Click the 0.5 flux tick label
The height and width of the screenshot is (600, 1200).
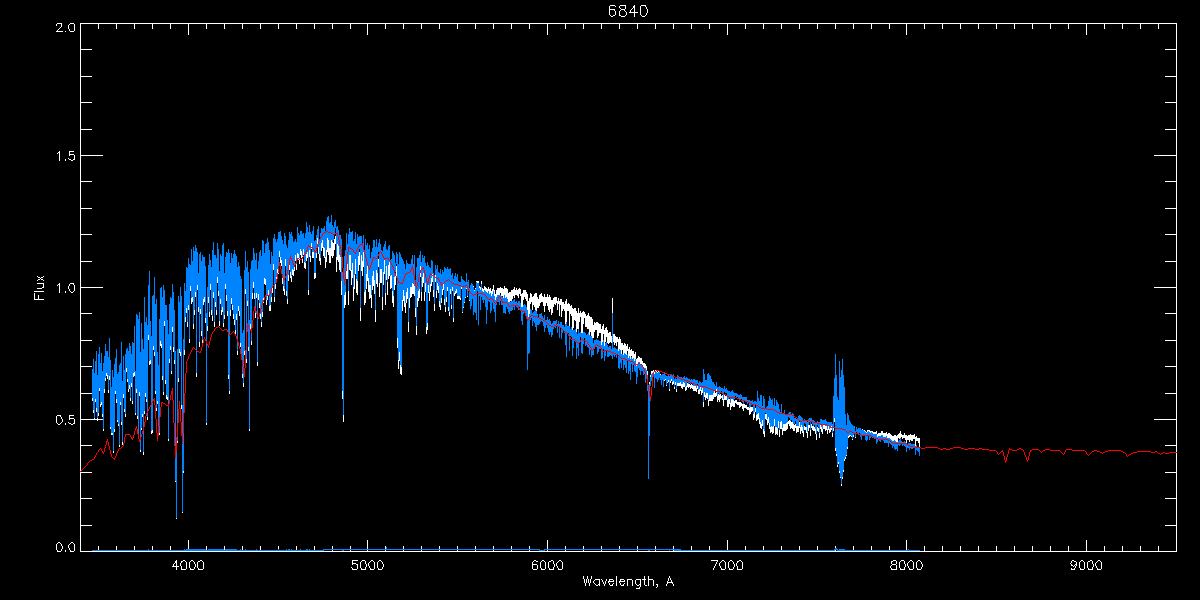point(66,419)
